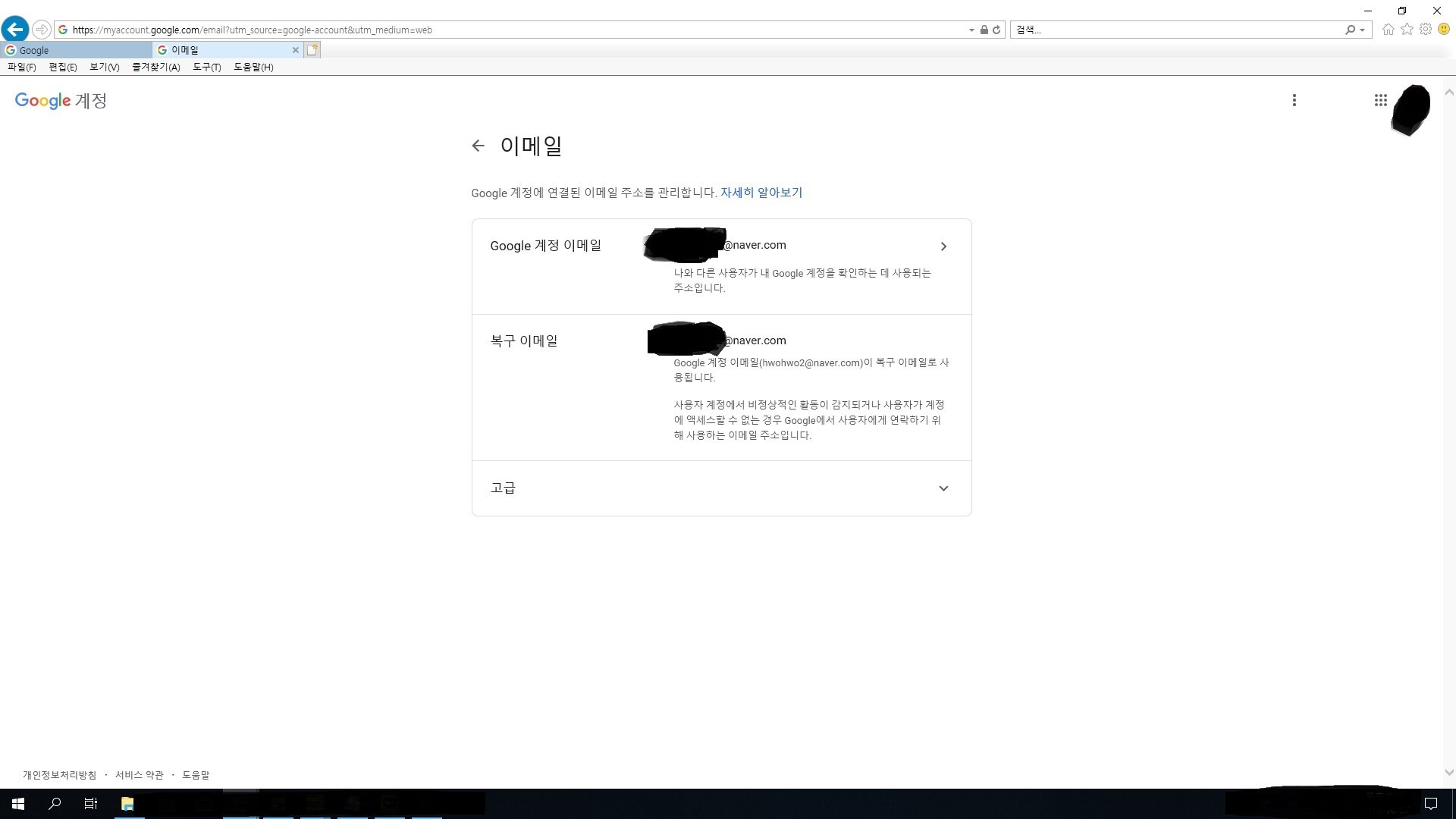Switch to the Google tab
1456x819 pixels.
point(76,50)
